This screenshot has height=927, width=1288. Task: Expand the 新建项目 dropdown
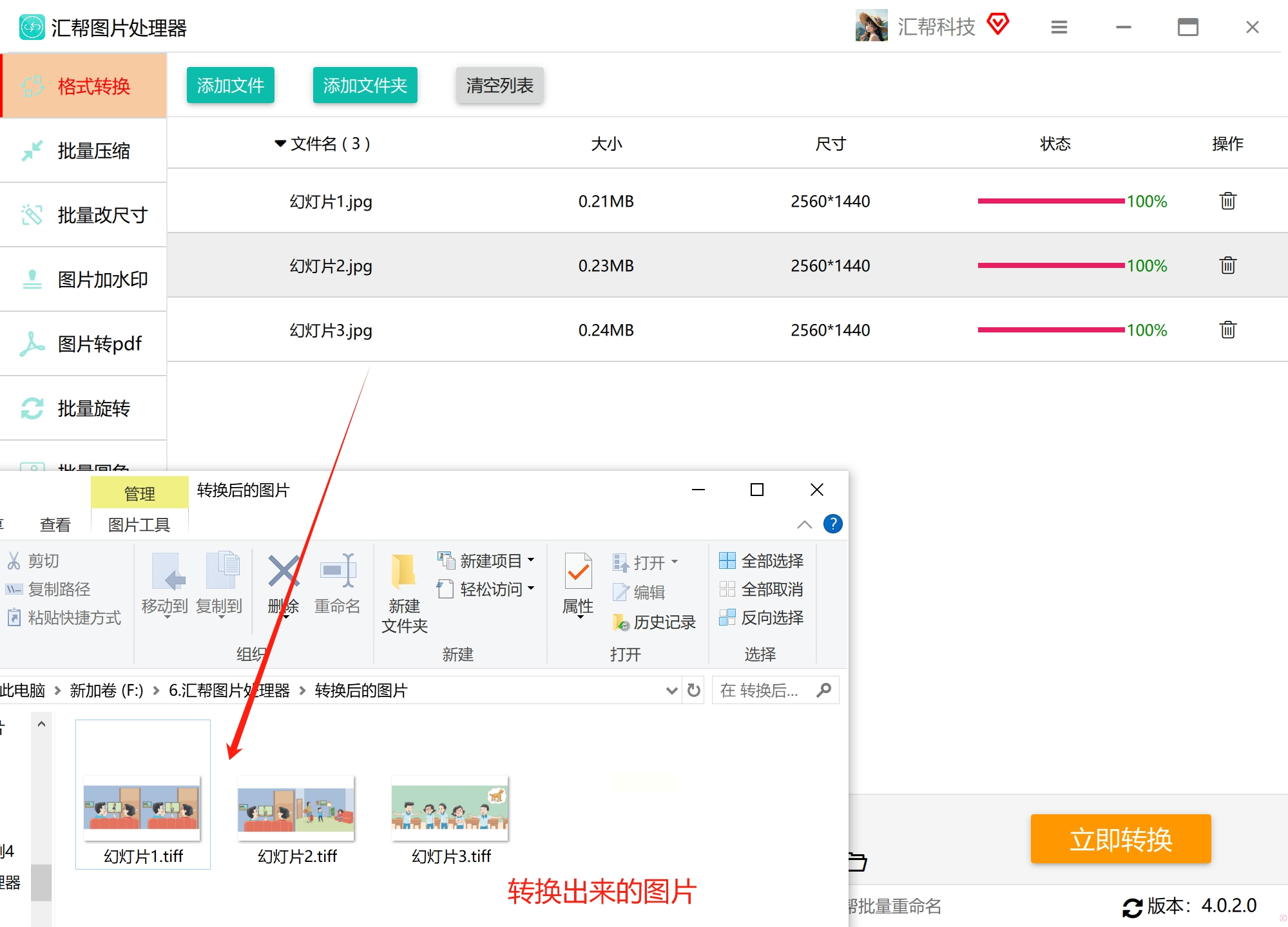531,560
